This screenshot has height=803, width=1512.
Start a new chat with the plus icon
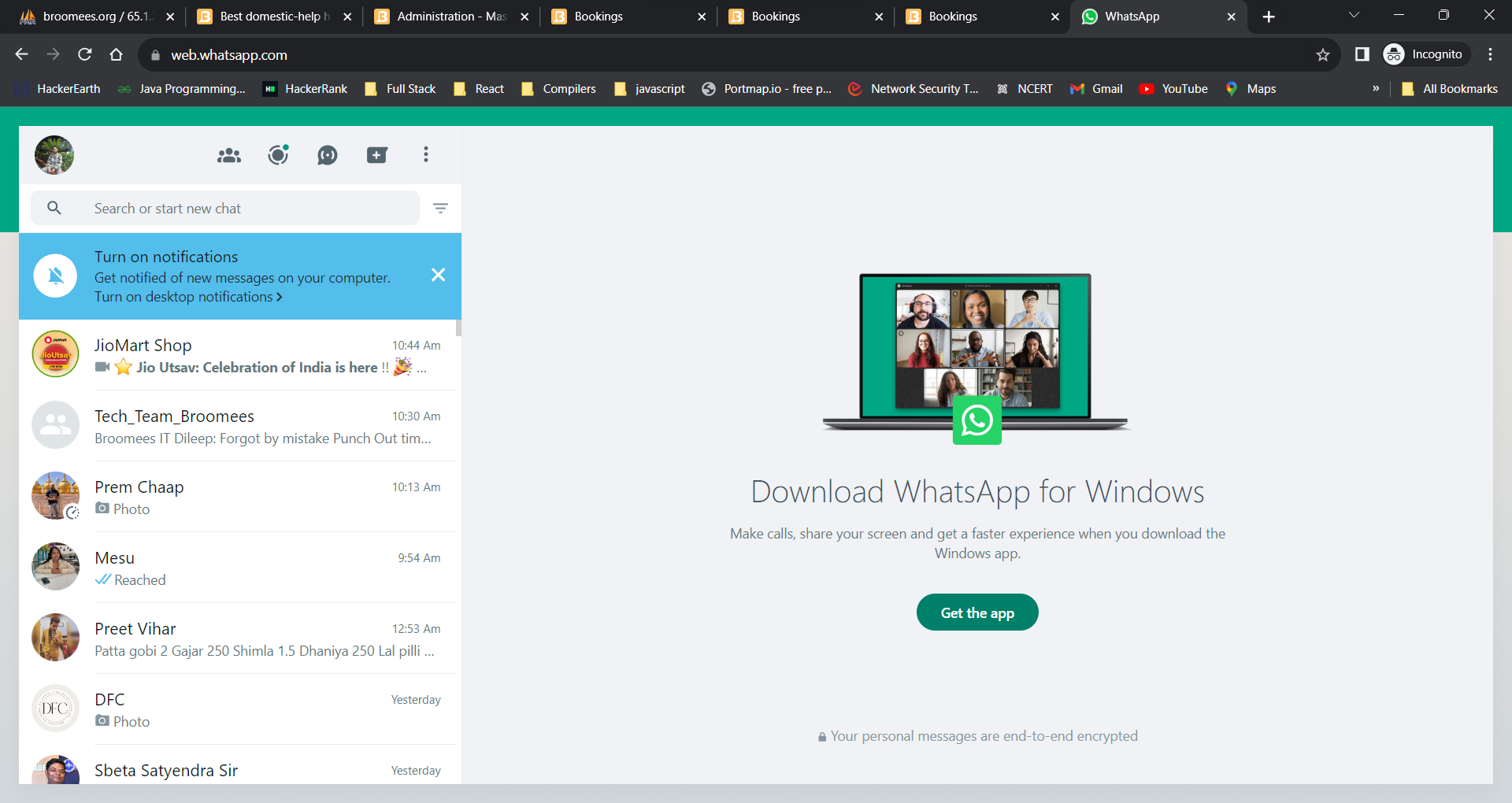pyautogui.click(x=377, y=155)
